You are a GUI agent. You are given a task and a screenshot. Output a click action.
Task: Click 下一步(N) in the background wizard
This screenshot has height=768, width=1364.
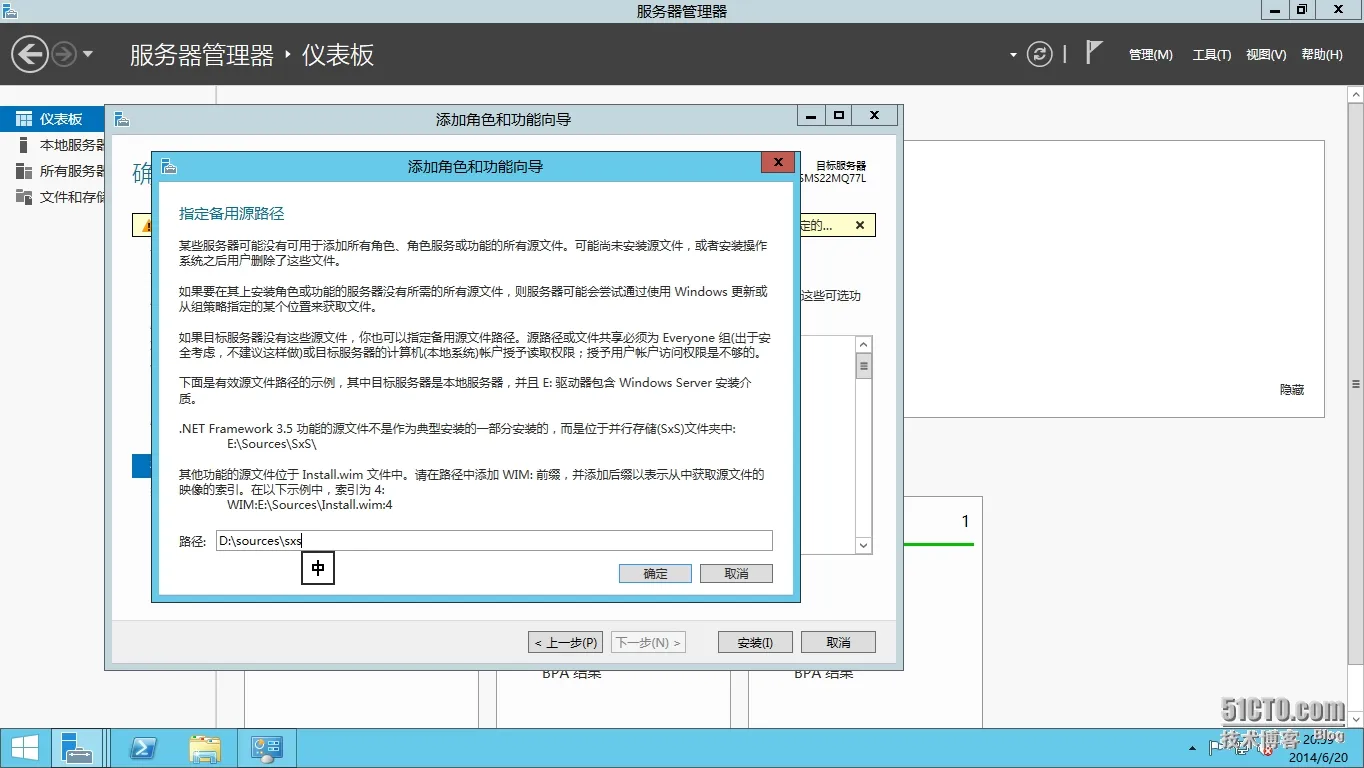[648, 642]
